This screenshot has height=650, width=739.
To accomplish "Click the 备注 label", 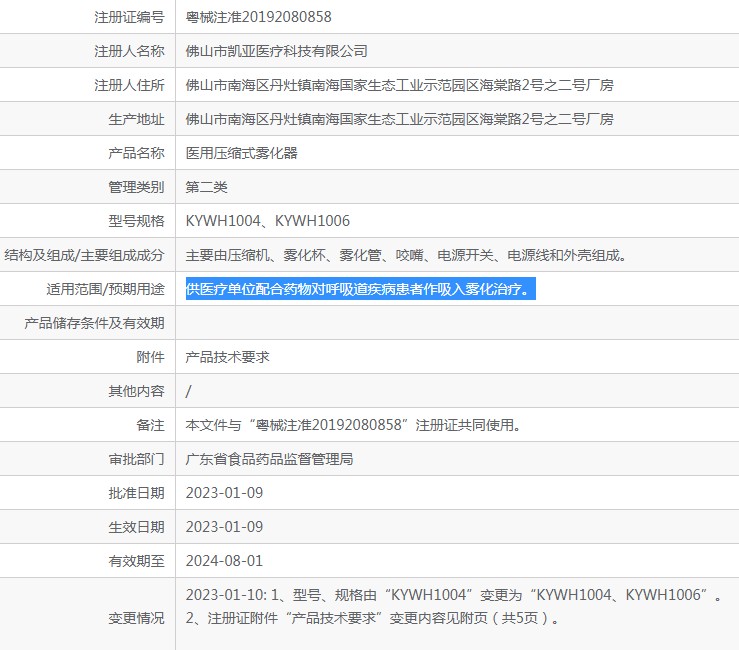I will (x=150, y=425).
